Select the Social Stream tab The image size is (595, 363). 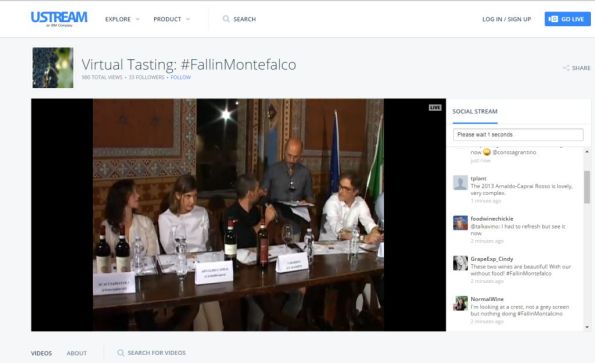tap(475, 112)
